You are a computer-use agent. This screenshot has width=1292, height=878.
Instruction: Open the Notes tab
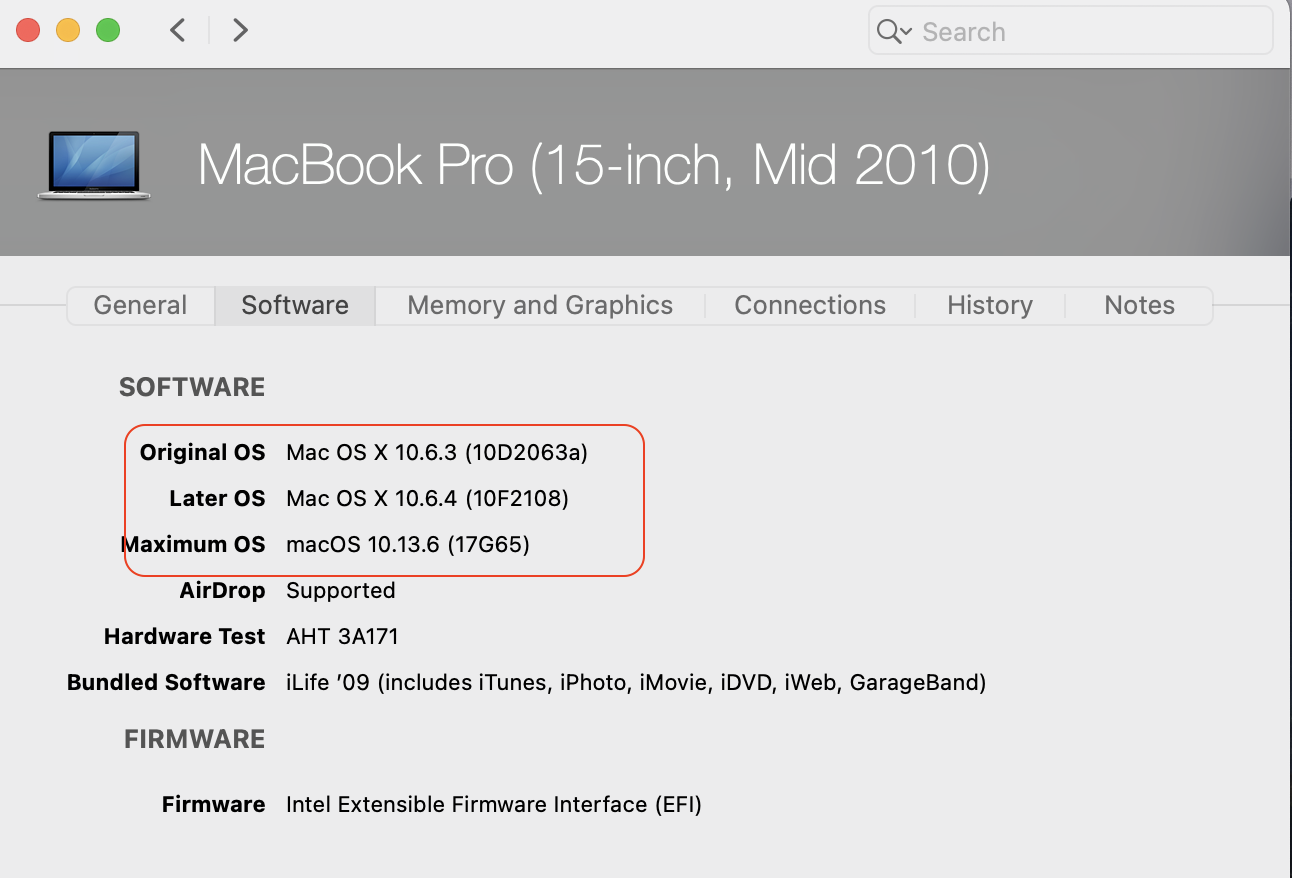(1139, 305)
